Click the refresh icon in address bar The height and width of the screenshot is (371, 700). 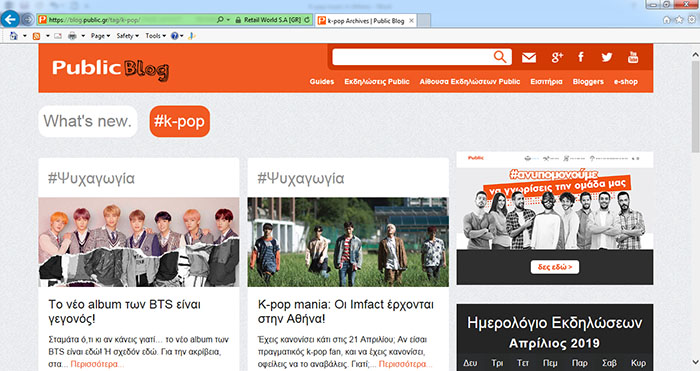[x=307, y=20]
